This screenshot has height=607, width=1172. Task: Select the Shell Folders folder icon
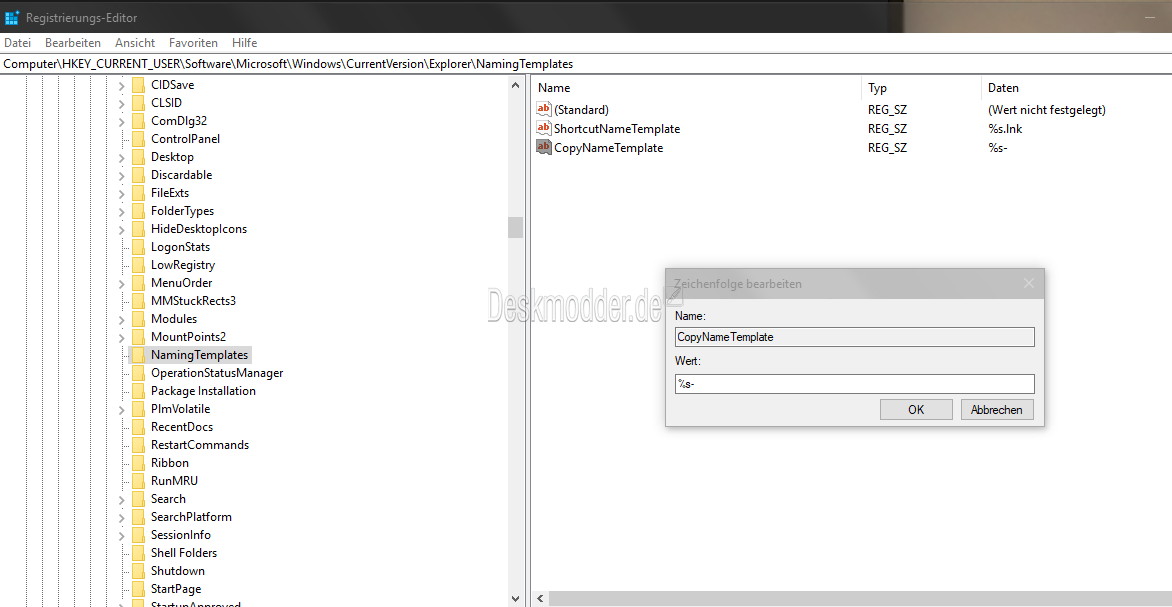click(x=138, y=552)
